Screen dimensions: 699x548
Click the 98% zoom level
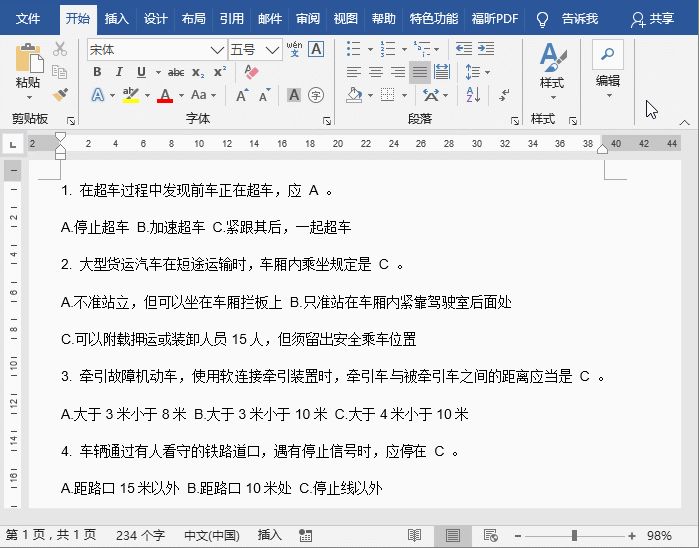pyautogui.click(x=659, y=536)
